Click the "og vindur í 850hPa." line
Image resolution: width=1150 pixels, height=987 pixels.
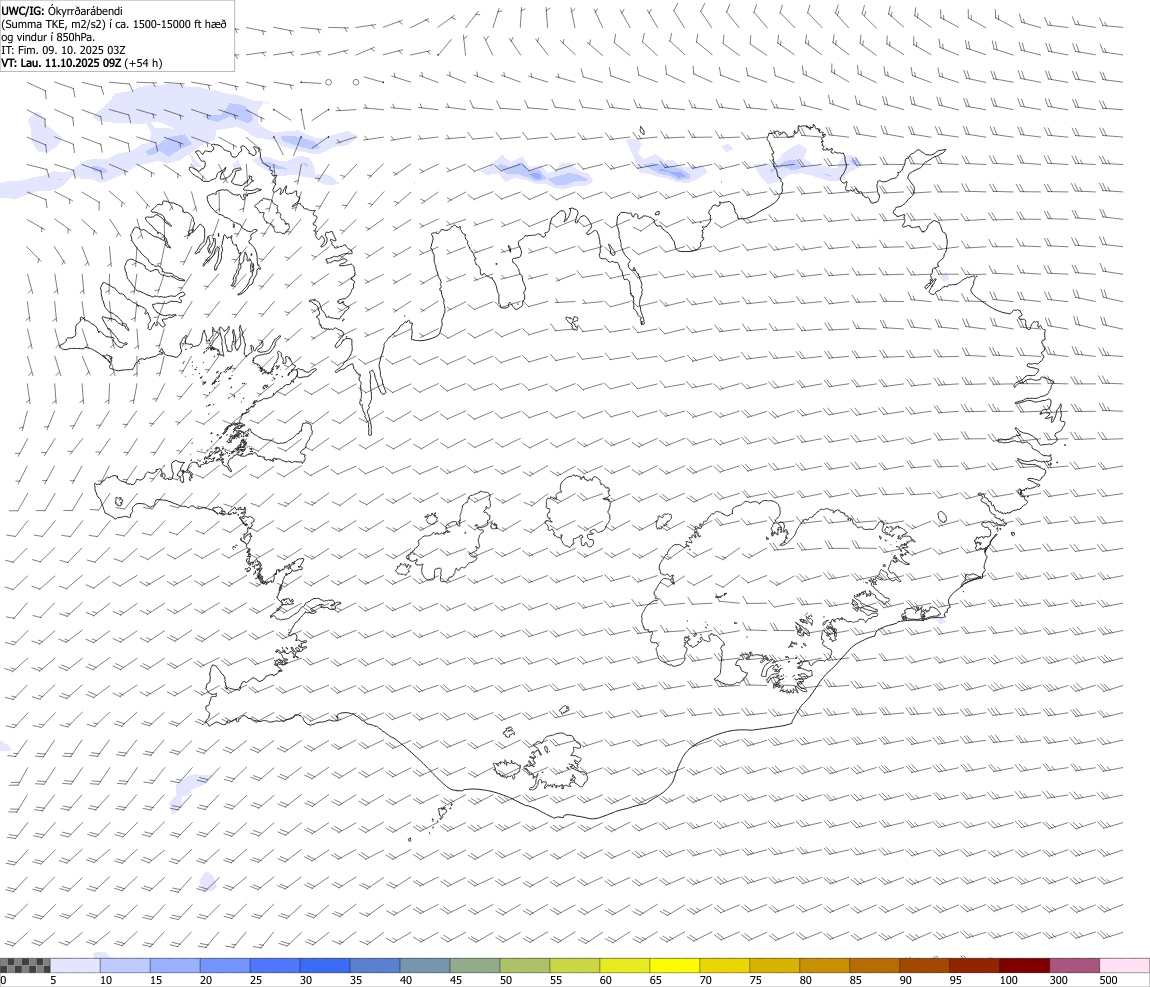(48, 37)
